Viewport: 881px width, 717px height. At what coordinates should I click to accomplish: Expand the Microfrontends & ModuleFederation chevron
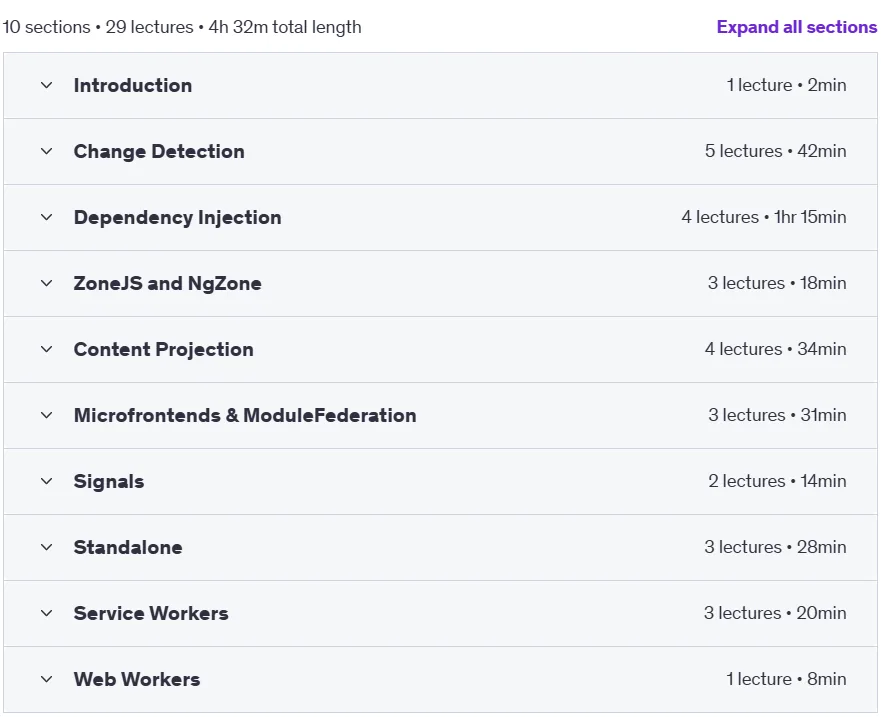(47, 415)
